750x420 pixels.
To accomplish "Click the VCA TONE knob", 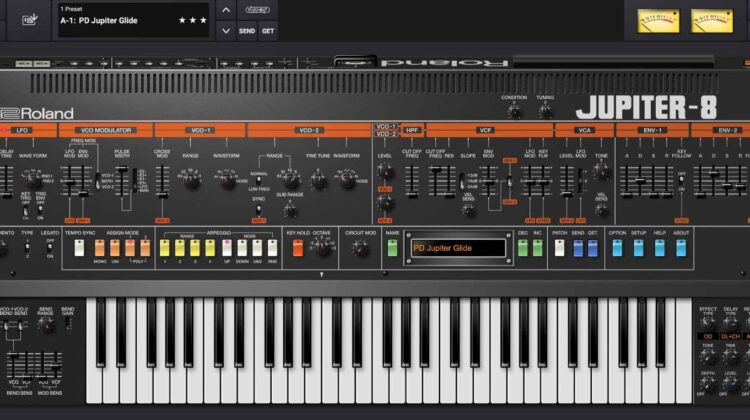I will (x=601, y=172).
